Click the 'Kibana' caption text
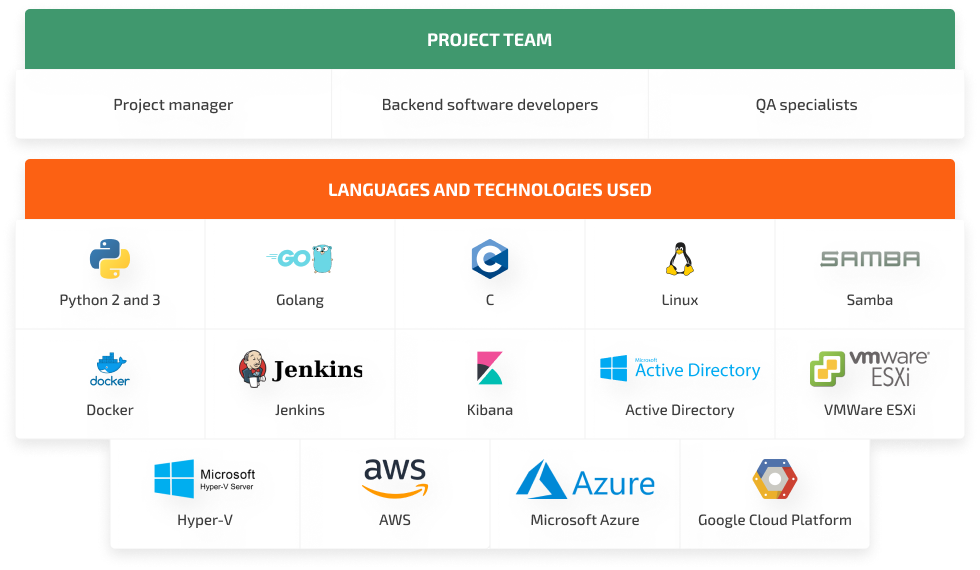 coord(490,410)
